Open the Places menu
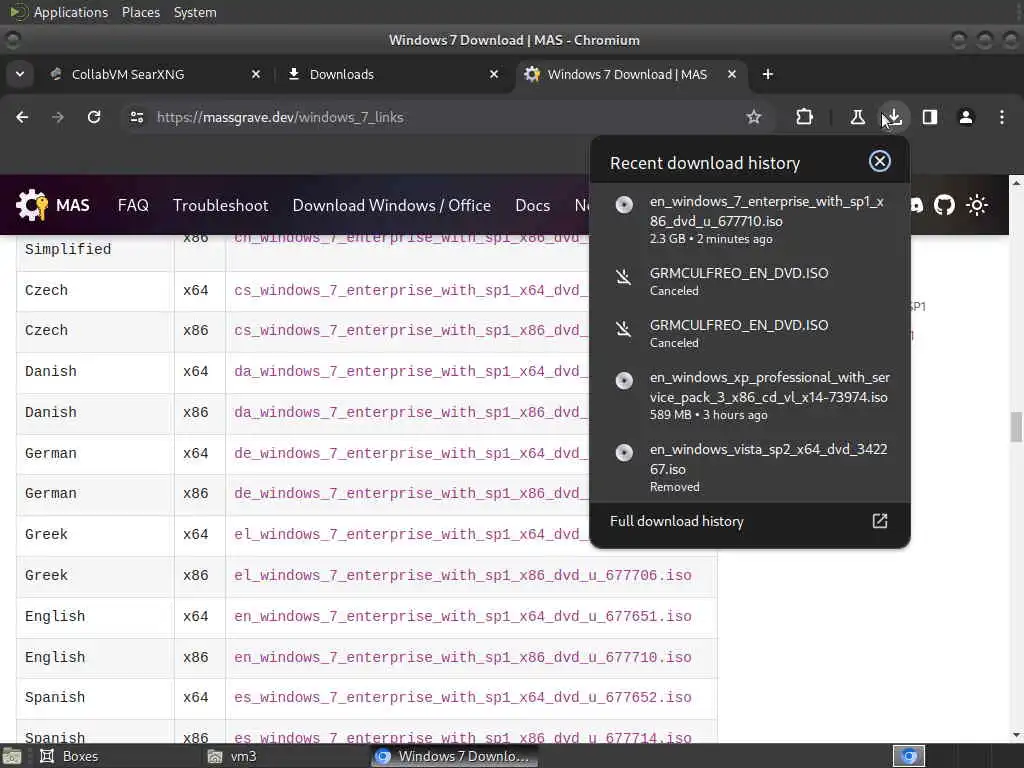The width and height of the screenshot is (1024, 768). pyautogui.click(x=140, y=12)
